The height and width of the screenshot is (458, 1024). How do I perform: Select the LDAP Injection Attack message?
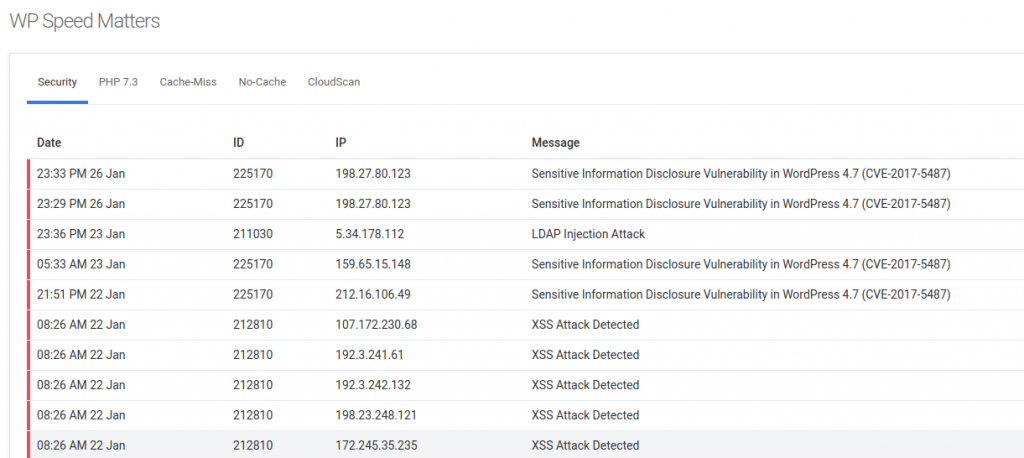tap(588, 234)
